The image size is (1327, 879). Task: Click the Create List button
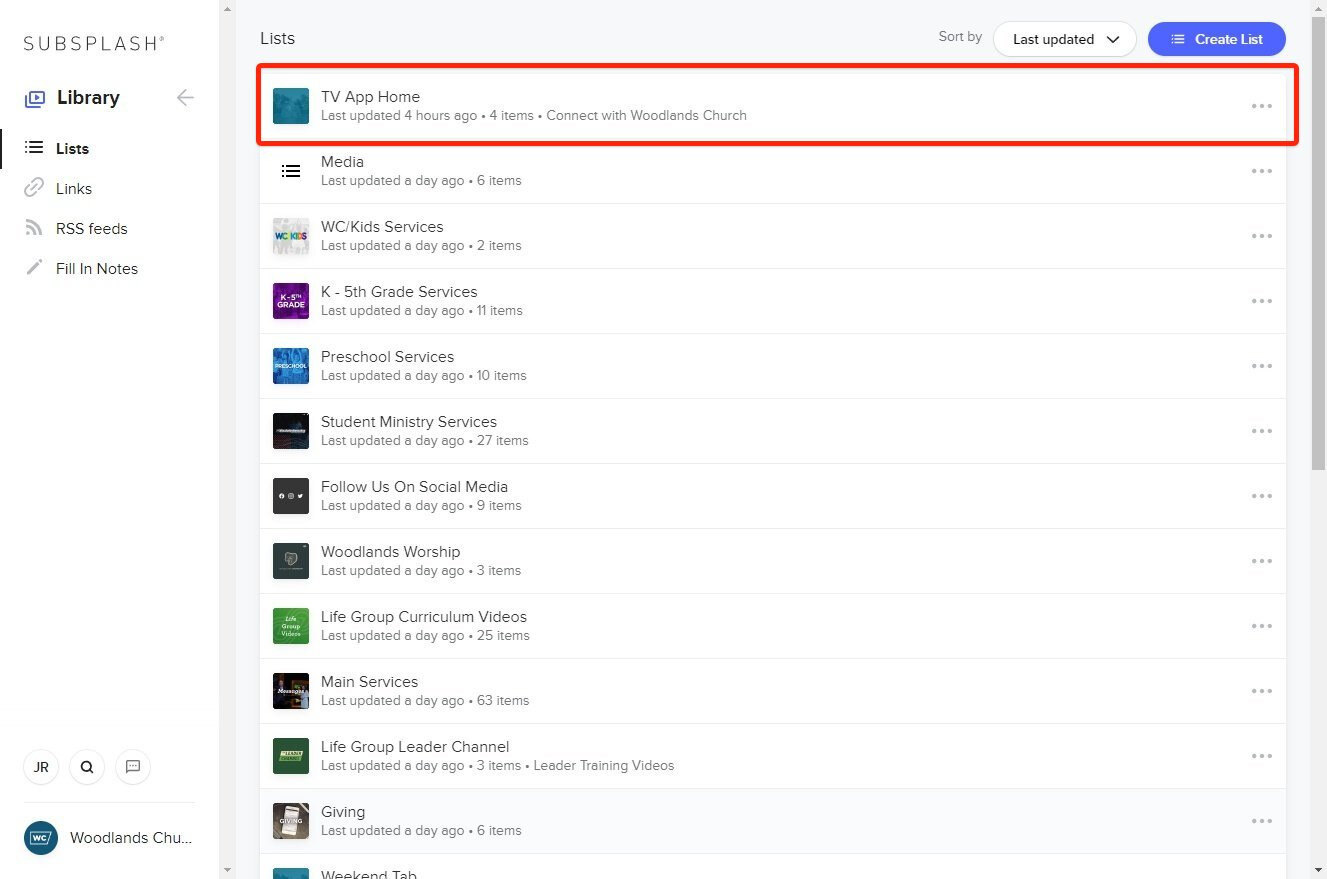[1217, 39]
